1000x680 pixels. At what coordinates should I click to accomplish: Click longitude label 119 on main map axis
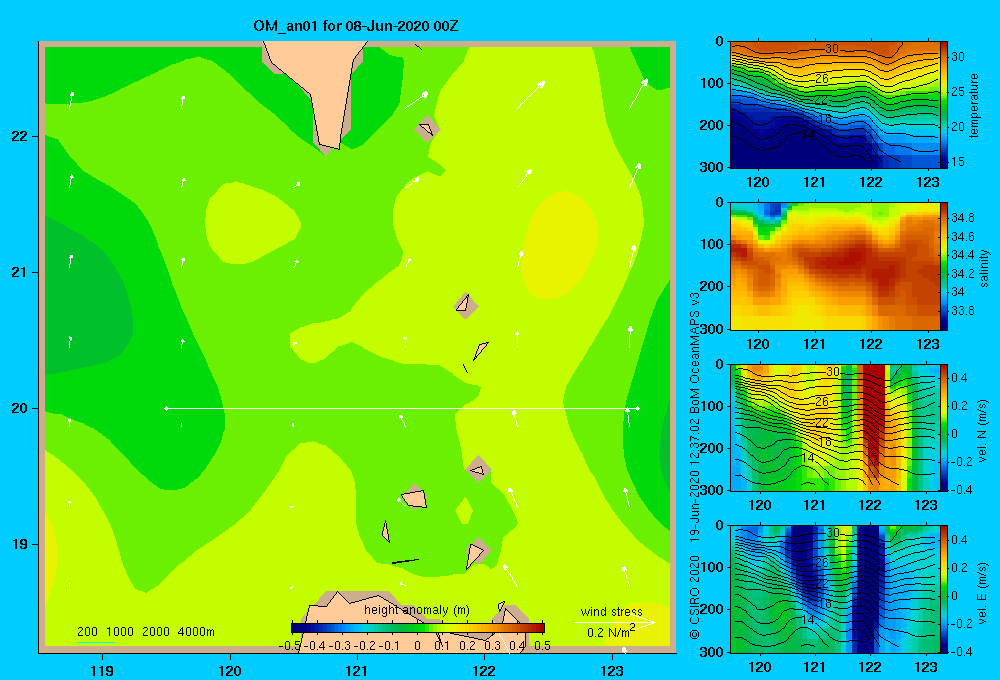click(x=103, y=670)
